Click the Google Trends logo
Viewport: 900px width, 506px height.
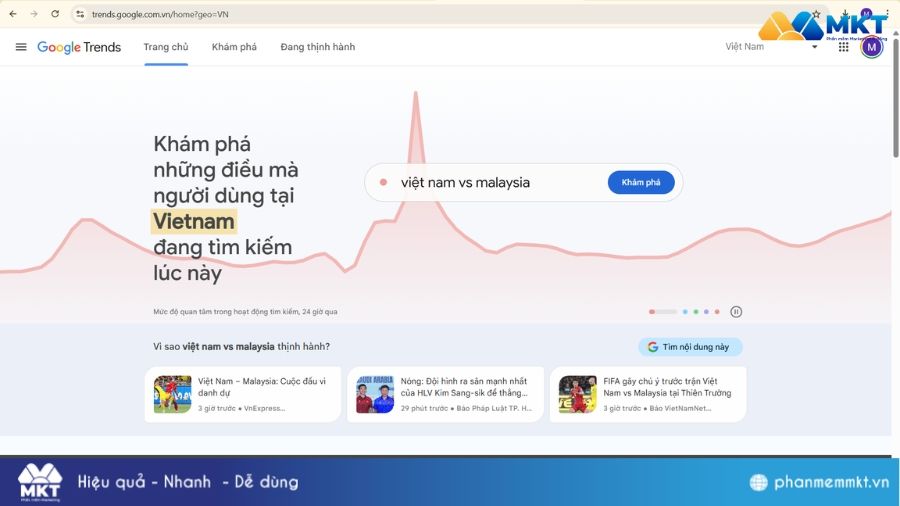(79, 47)
